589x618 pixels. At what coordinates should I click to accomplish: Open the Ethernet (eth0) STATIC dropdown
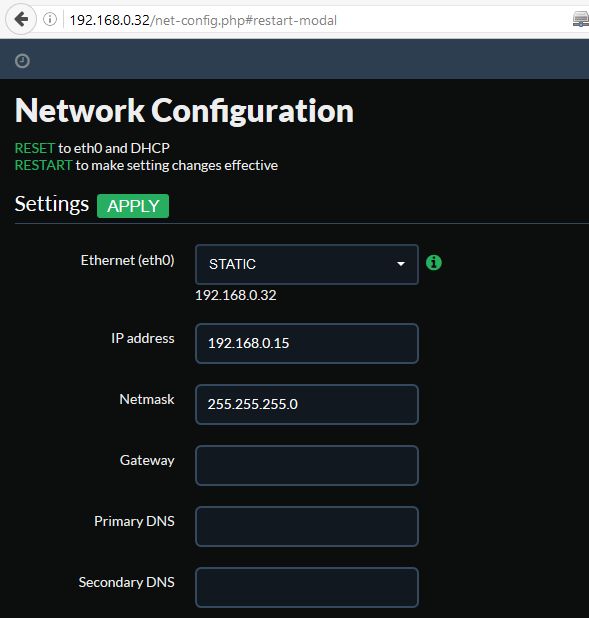307,264
